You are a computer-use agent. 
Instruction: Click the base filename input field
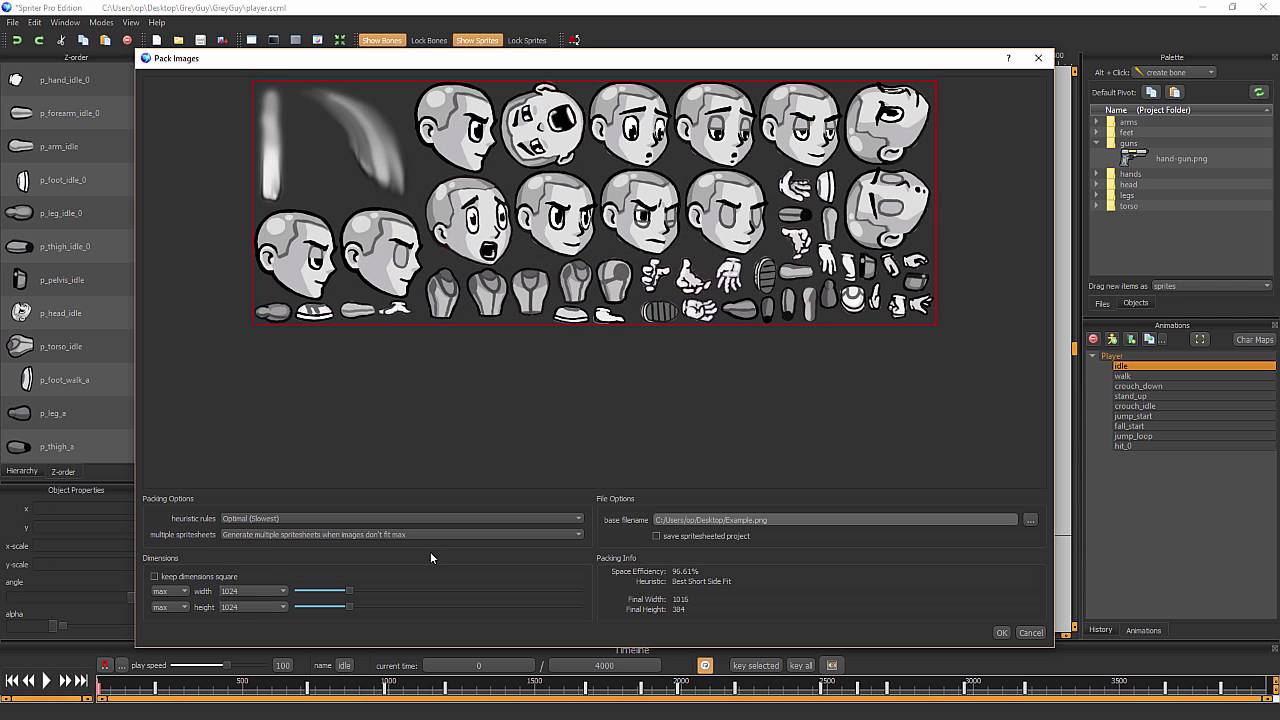coord(835,520)
